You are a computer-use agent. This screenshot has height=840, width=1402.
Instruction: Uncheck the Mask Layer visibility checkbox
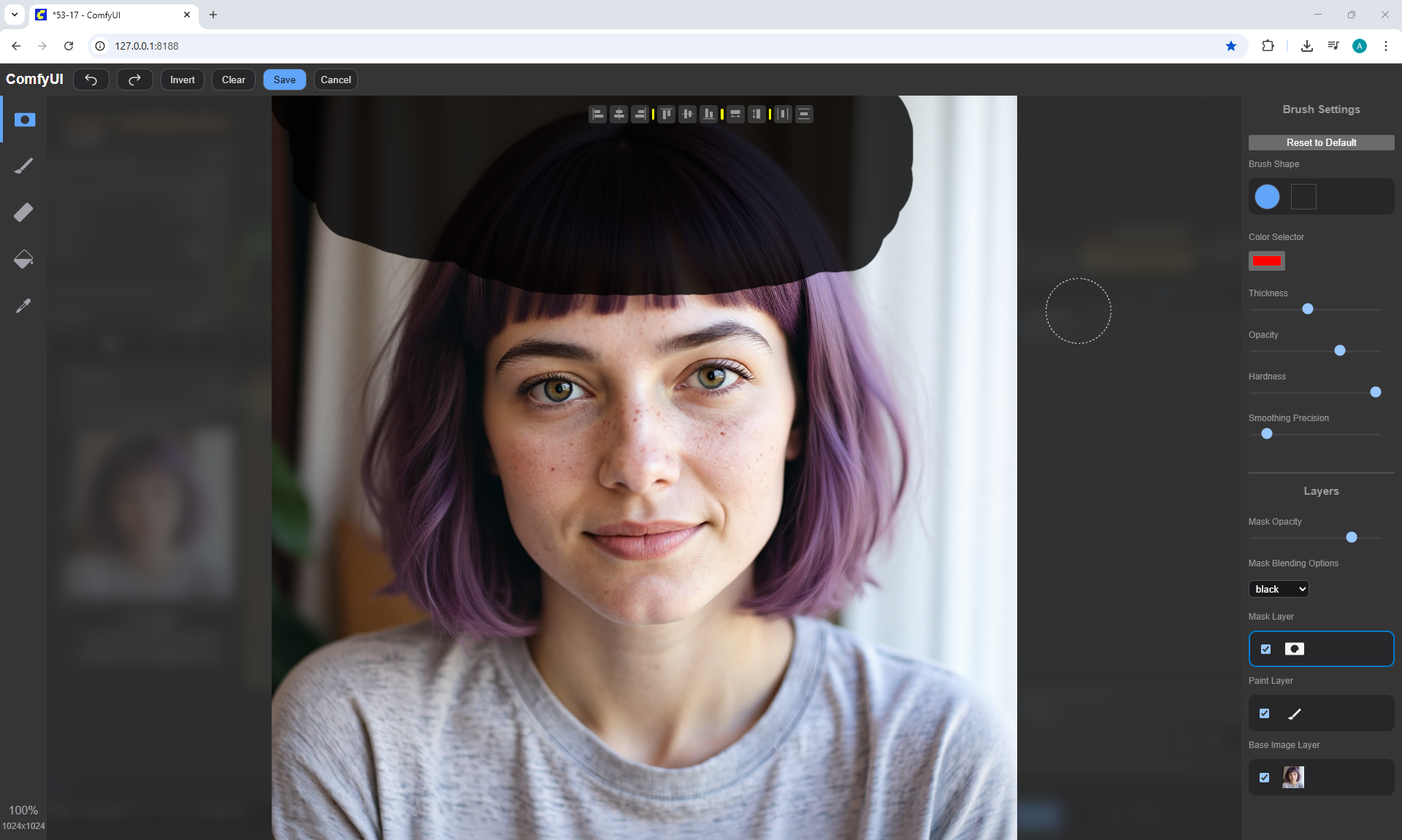[1265, 649]
